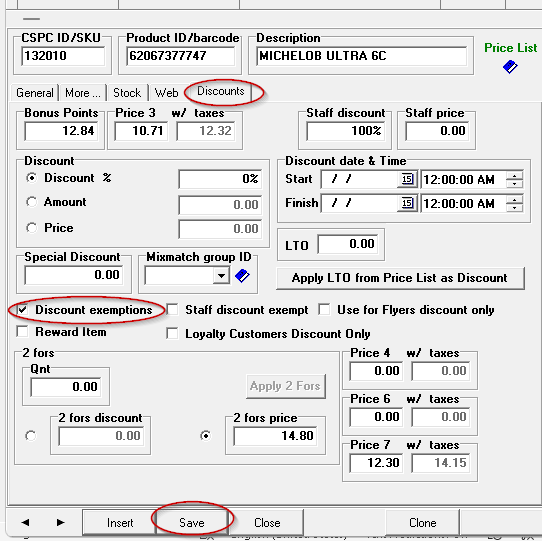This screenshot has height=541, width=542.
Task: Uncheck Discount exemptions checkbox
Action: point(22,309)
